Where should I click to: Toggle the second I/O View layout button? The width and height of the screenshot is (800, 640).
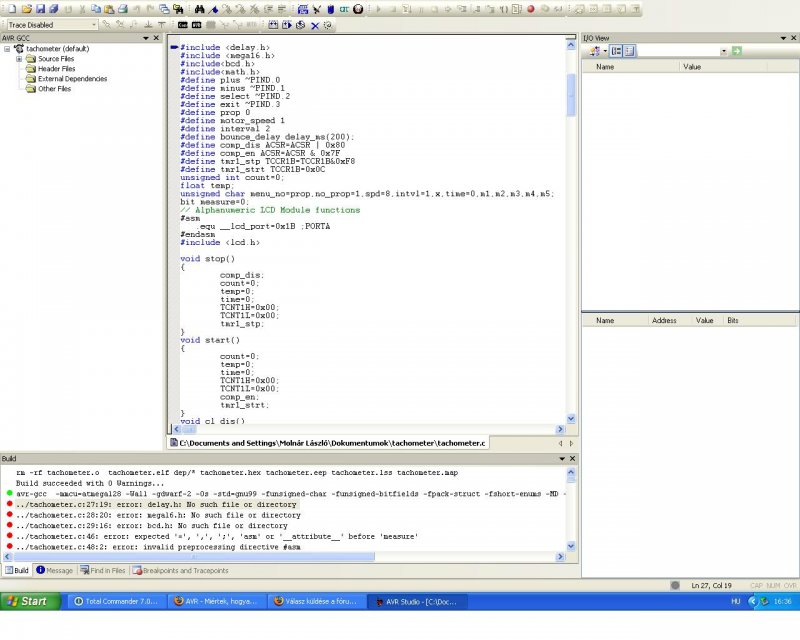pos(630,51)
